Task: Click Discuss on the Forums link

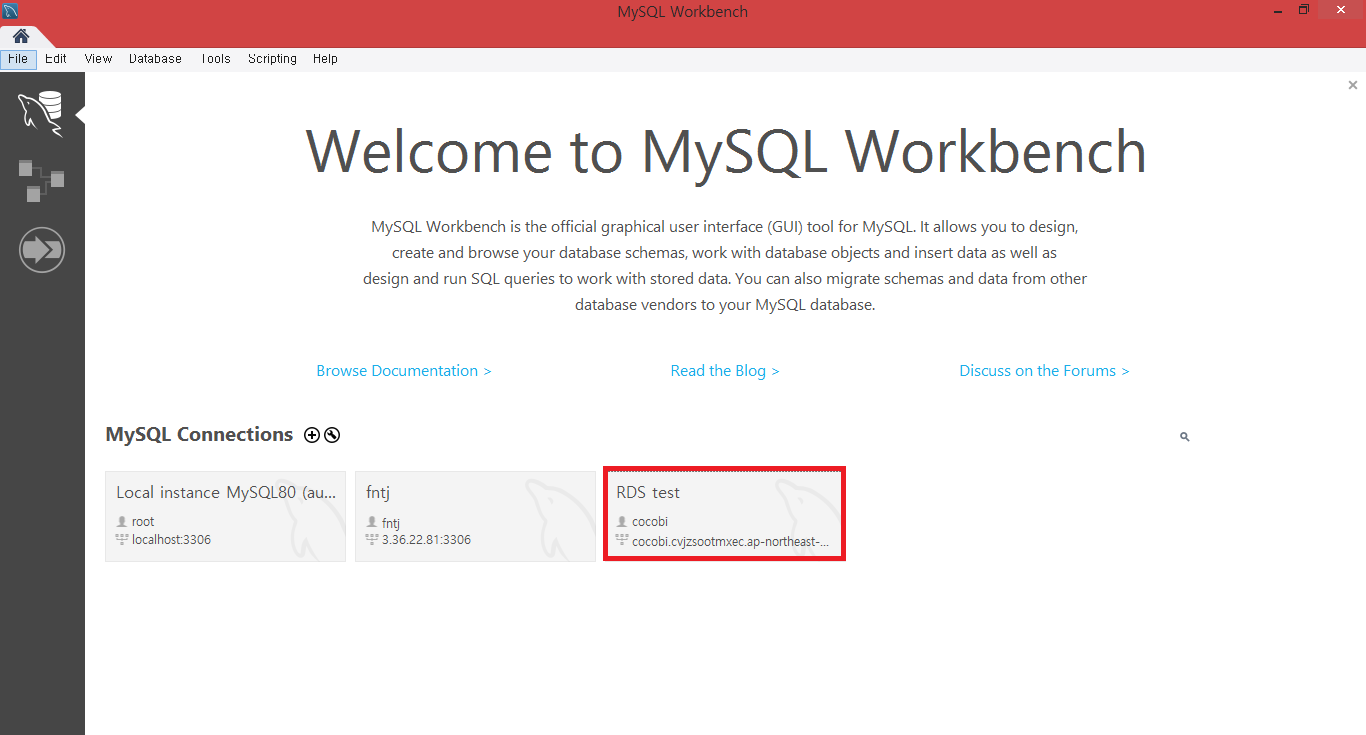Action: (1044, 371)
